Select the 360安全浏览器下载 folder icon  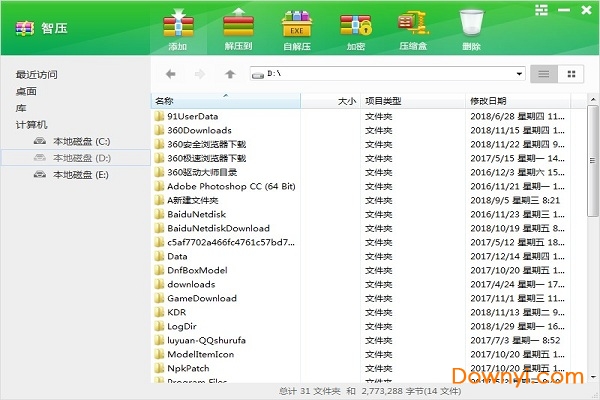[x=159, y=144]
